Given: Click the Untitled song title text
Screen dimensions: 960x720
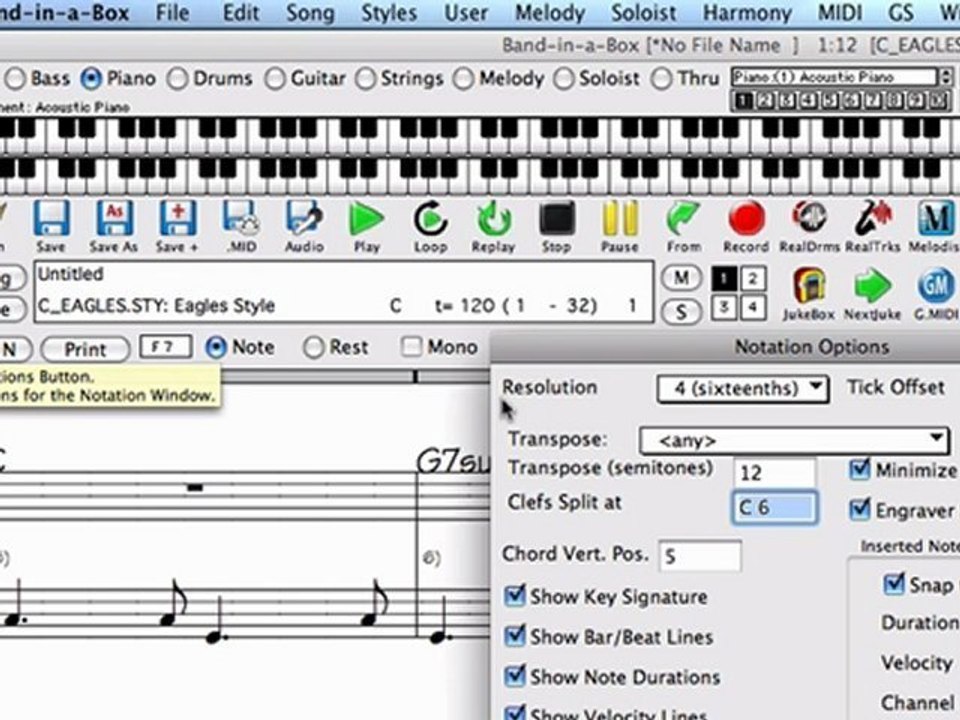Looking at the screenshot, I should pos(70,274).
